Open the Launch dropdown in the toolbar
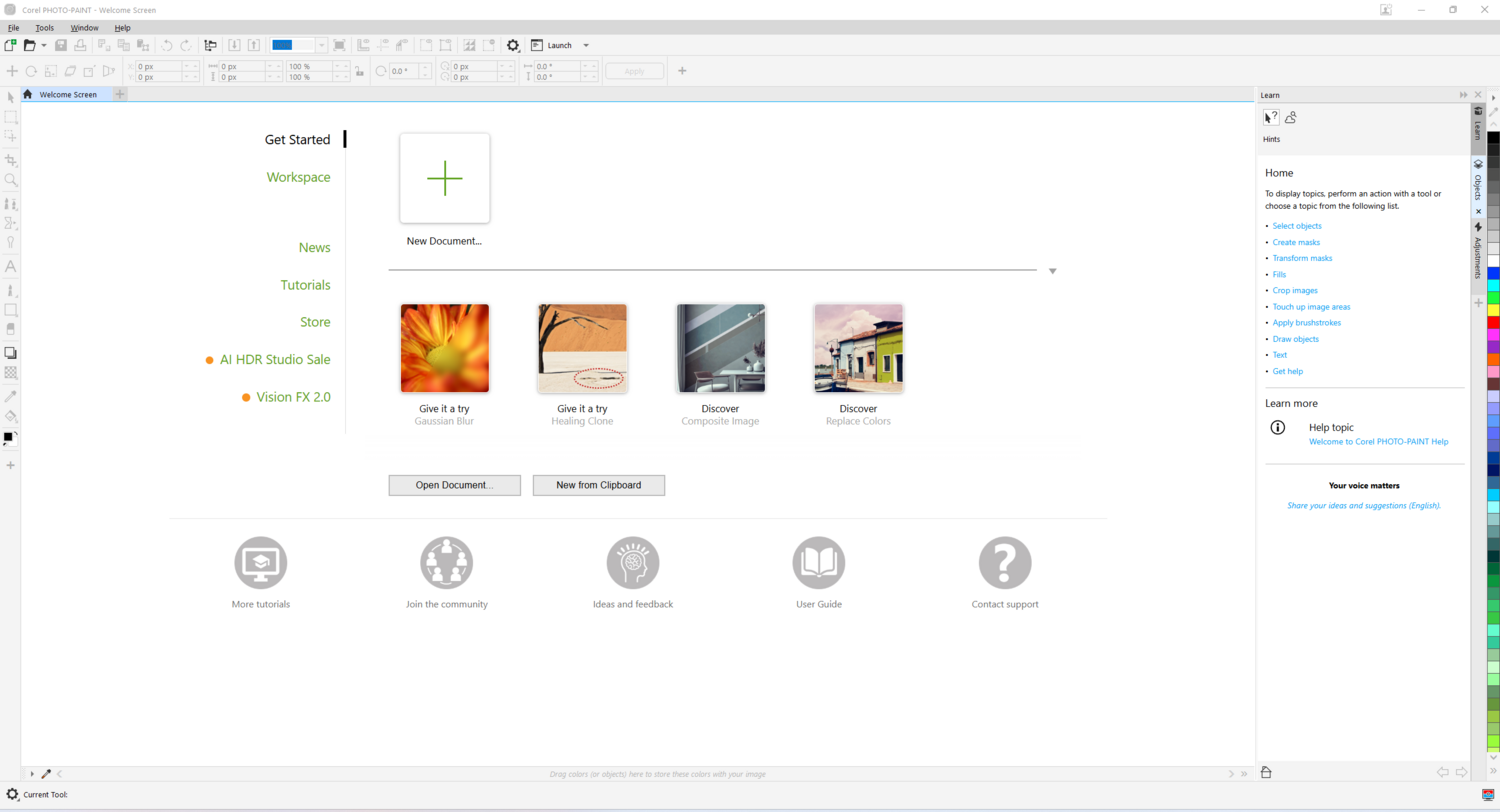Screen dimensions: 1500x812 pos(586,45)
